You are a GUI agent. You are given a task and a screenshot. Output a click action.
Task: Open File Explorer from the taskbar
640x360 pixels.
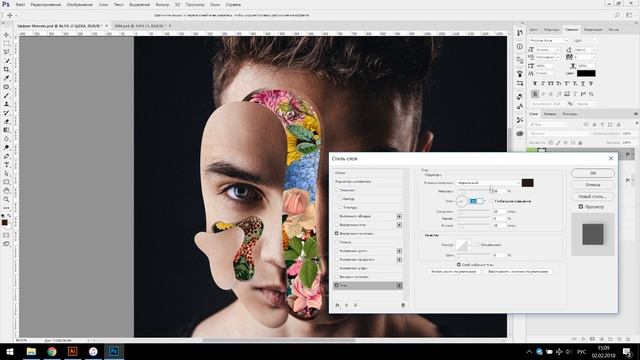pyautogui.click(x=31, y=351)
